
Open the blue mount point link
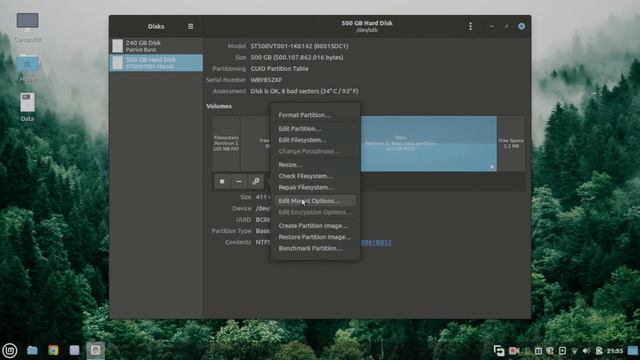click(x=376, y=242)
